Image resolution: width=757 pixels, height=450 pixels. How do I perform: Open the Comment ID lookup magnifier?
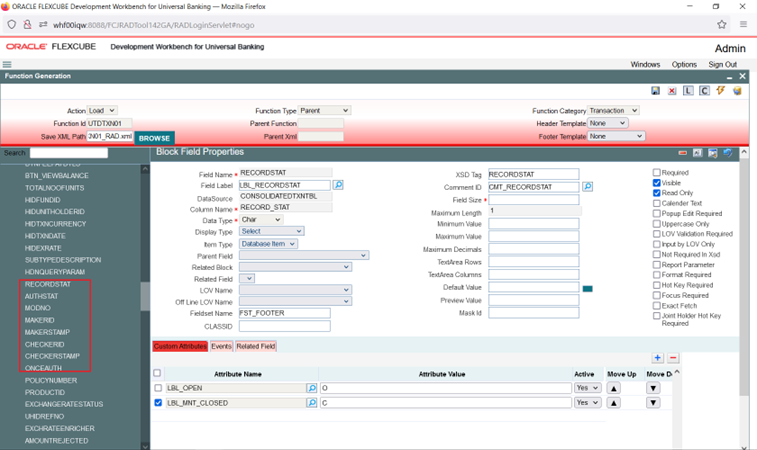588,186
